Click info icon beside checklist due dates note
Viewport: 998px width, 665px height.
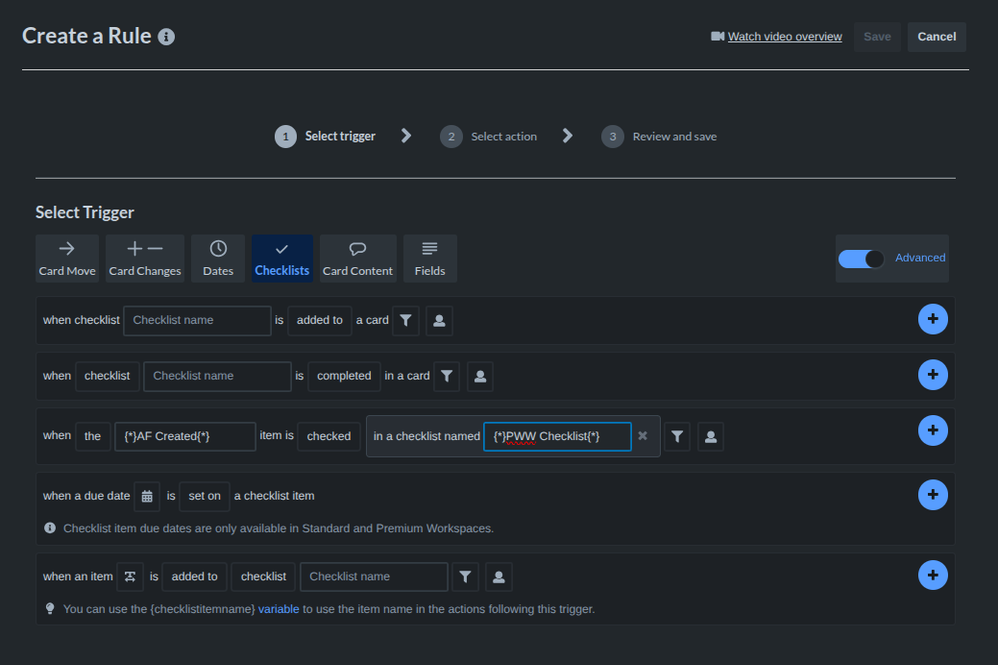(x=50, y=528)
